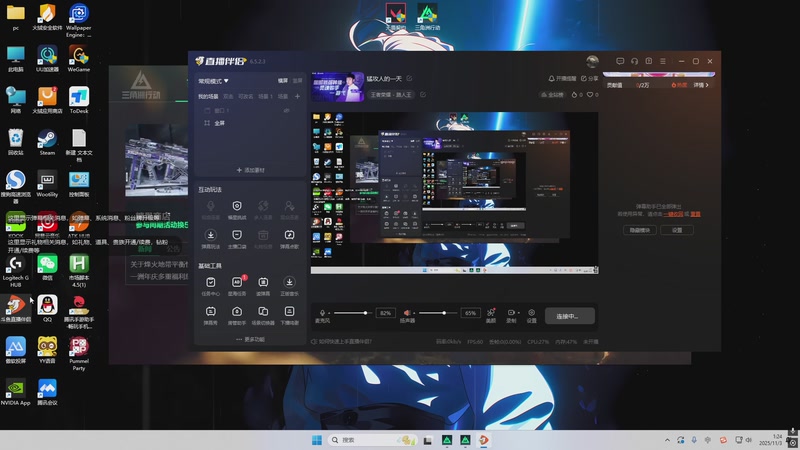Click the 添加素材 add source button
Image resolution: width=800 pixels, height=450 pixels.
tap(250, 170)
